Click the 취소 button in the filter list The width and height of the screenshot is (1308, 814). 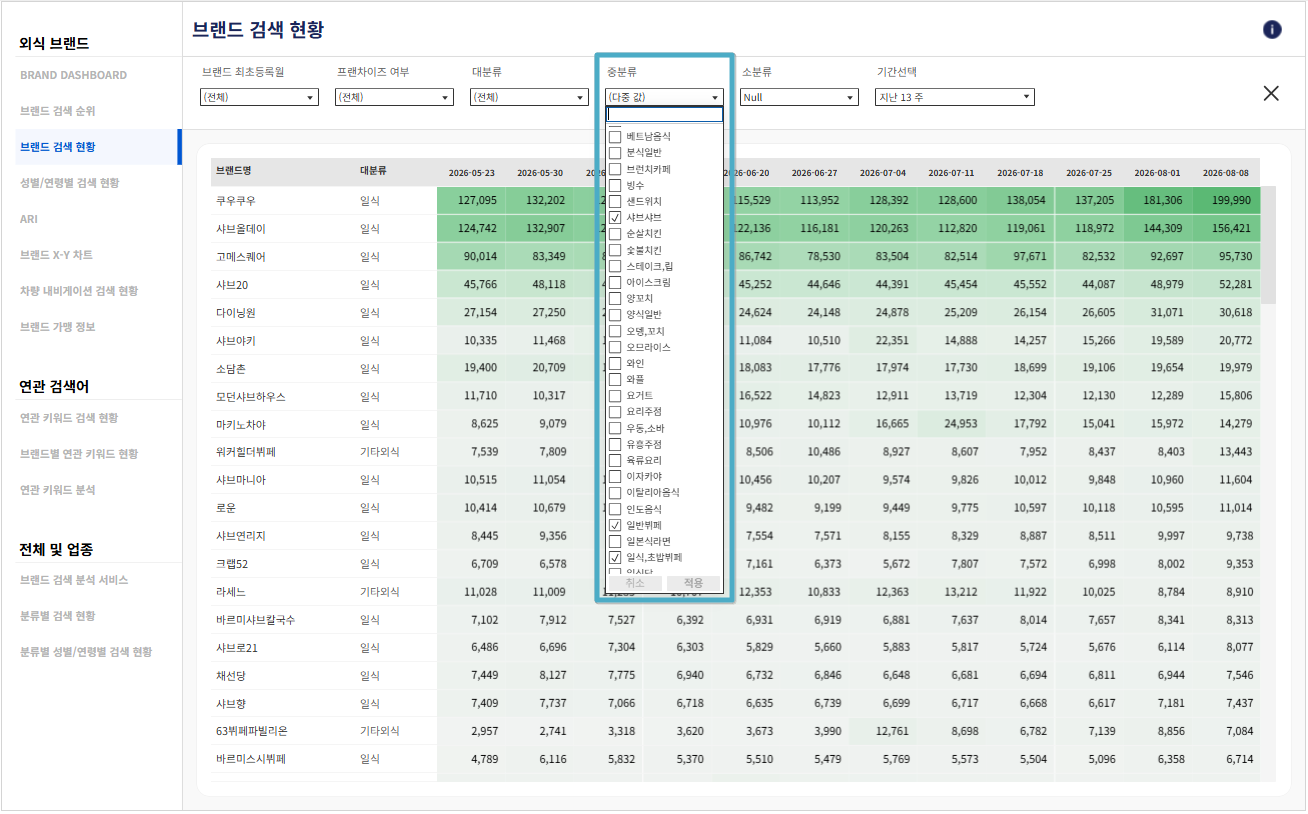pos(635,583)
